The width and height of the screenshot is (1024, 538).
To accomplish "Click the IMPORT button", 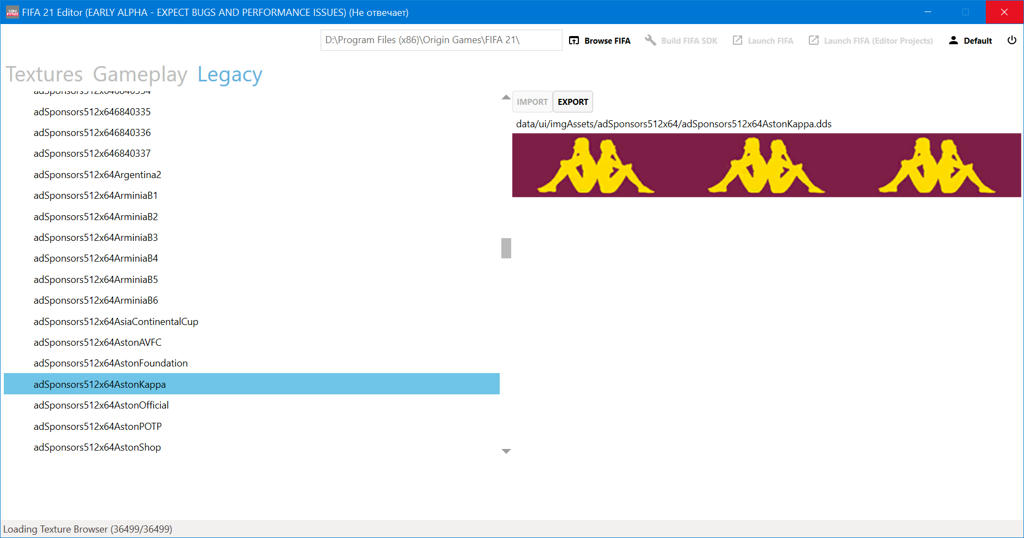I will pos(532,102).
